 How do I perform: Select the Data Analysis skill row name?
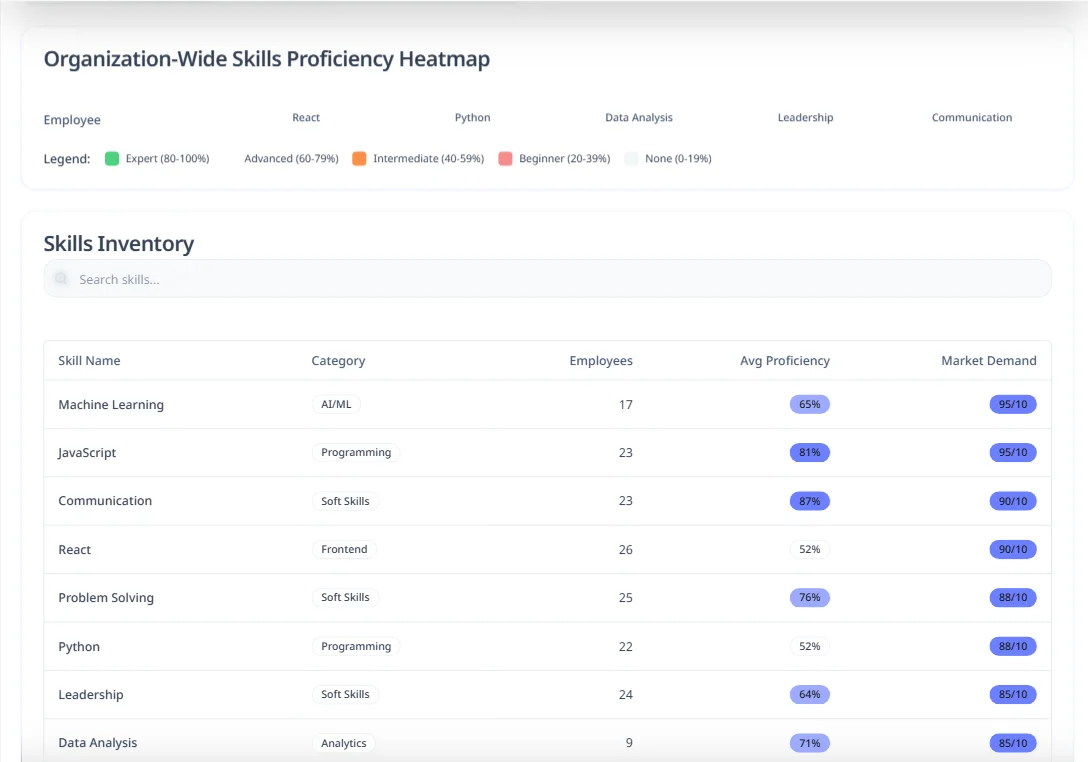[x=98, y=743]
